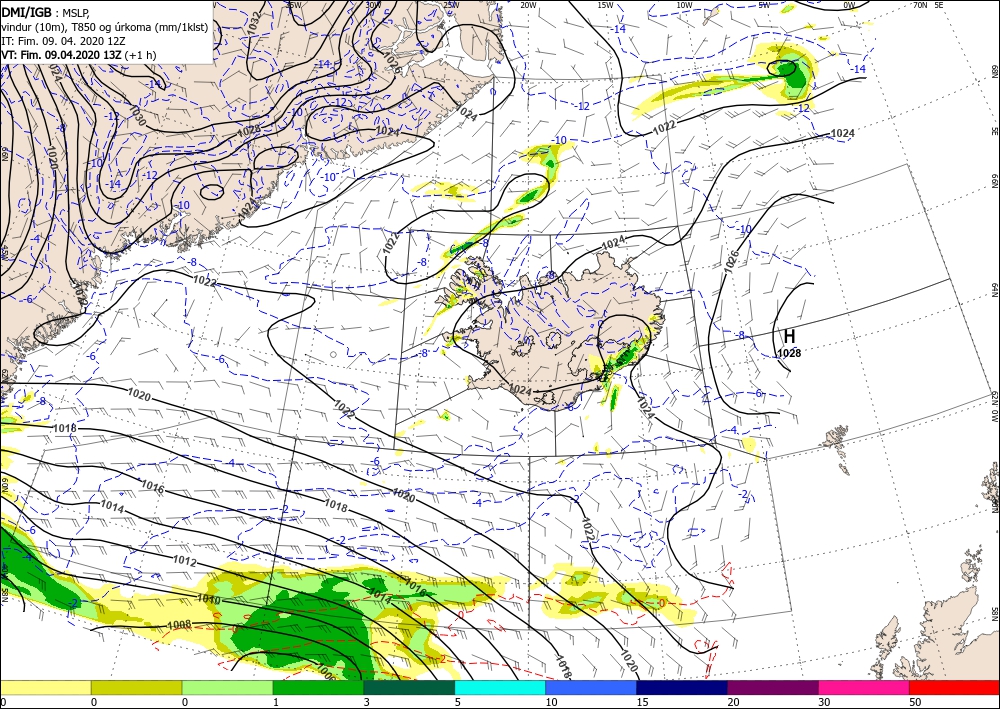Click the legend value label 50
1000x709 pixels.
(915, 702)
